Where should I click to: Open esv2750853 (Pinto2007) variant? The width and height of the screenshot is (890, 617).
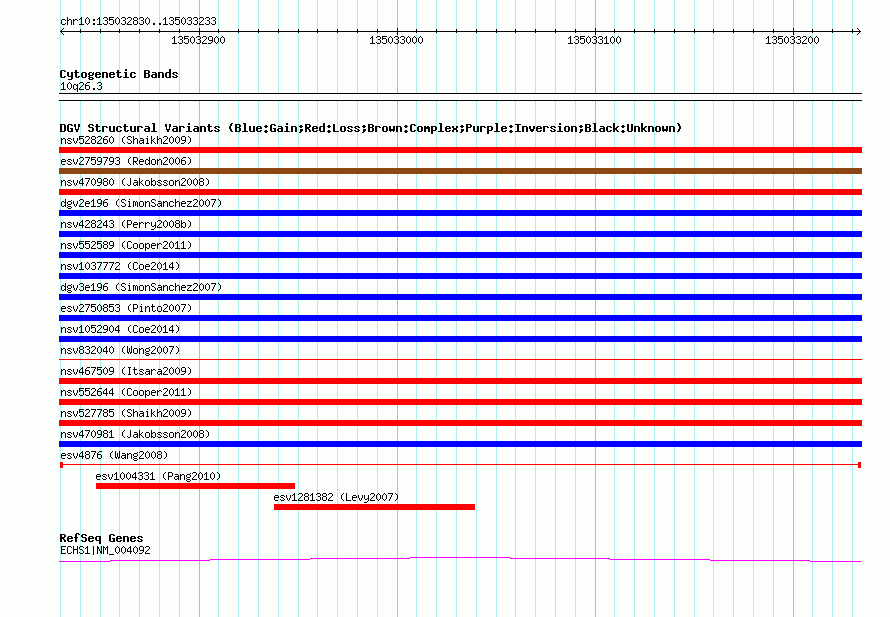[126, 308]
